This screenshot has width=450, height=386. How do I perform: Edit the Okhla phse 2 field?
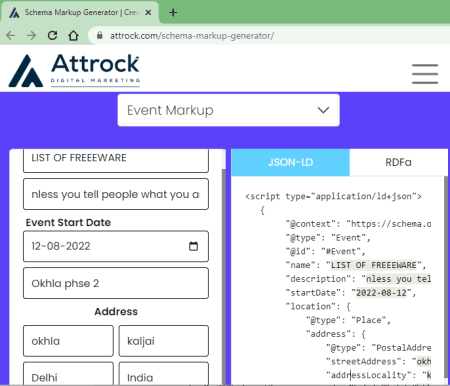pyautogui.click(x=116, y=283)
